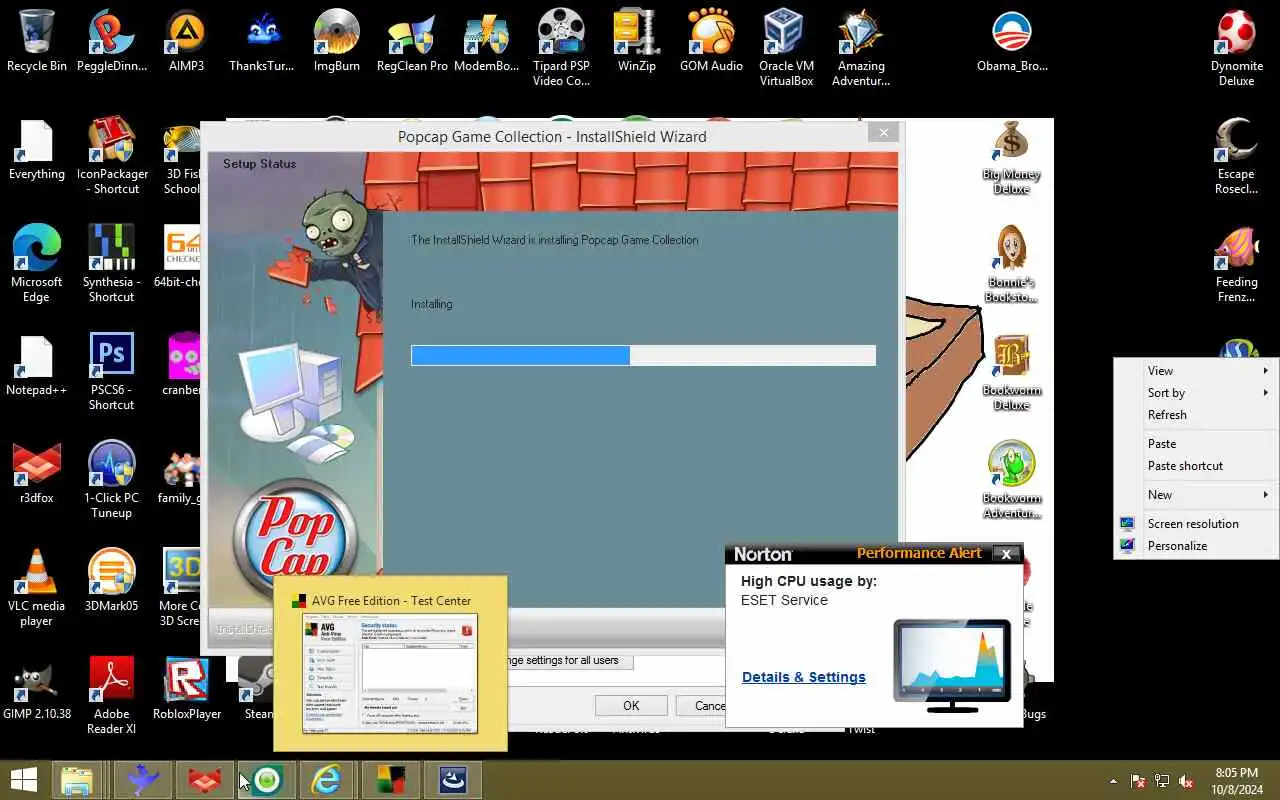This screenshot has height=800, width=1280.
Task: Open Action Center flag tray icon
Action: click(1138, 781)
